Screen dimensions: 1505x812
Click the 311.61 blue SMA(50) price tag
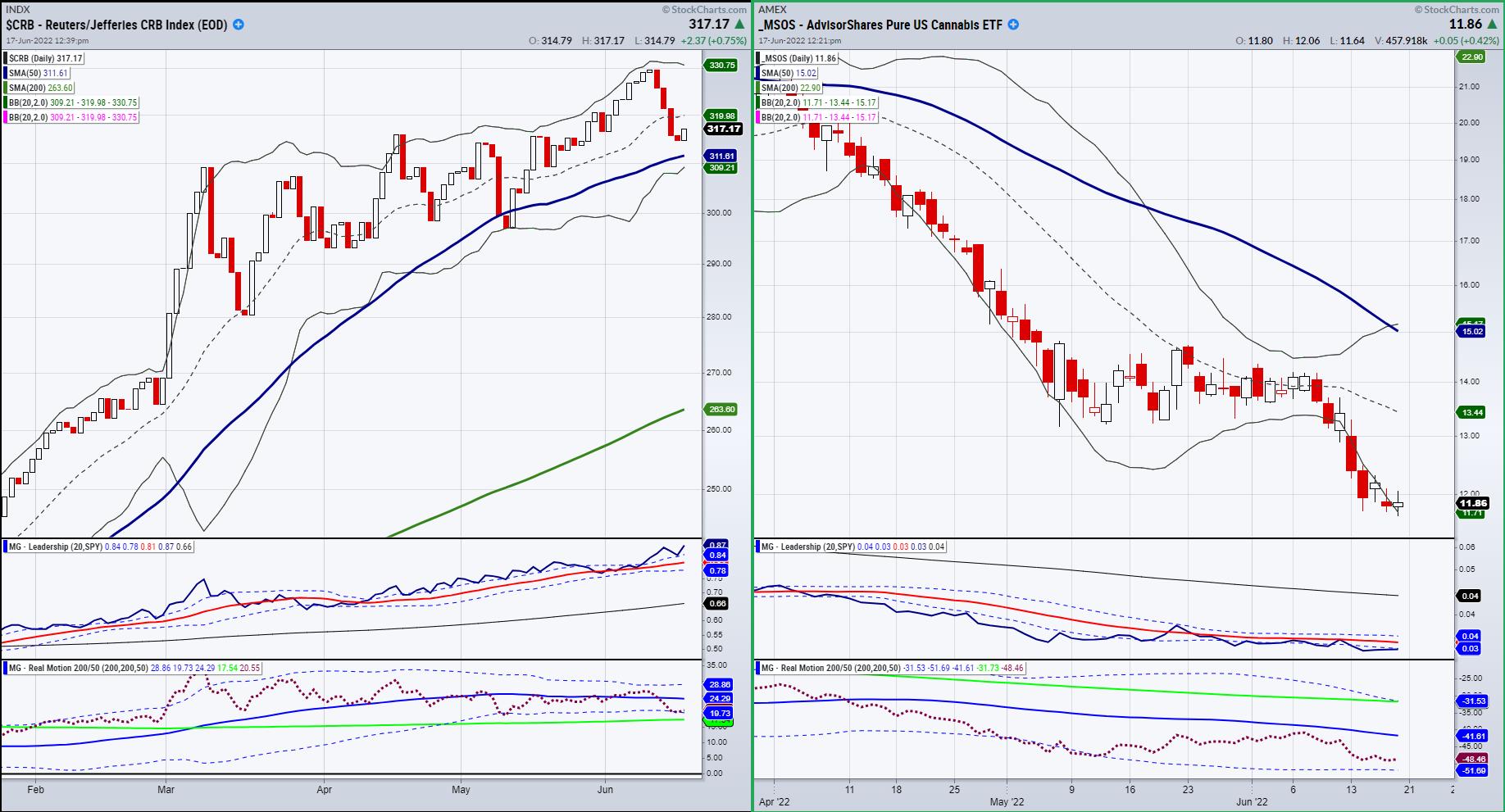pyautogui.click(x=721, y=156)
